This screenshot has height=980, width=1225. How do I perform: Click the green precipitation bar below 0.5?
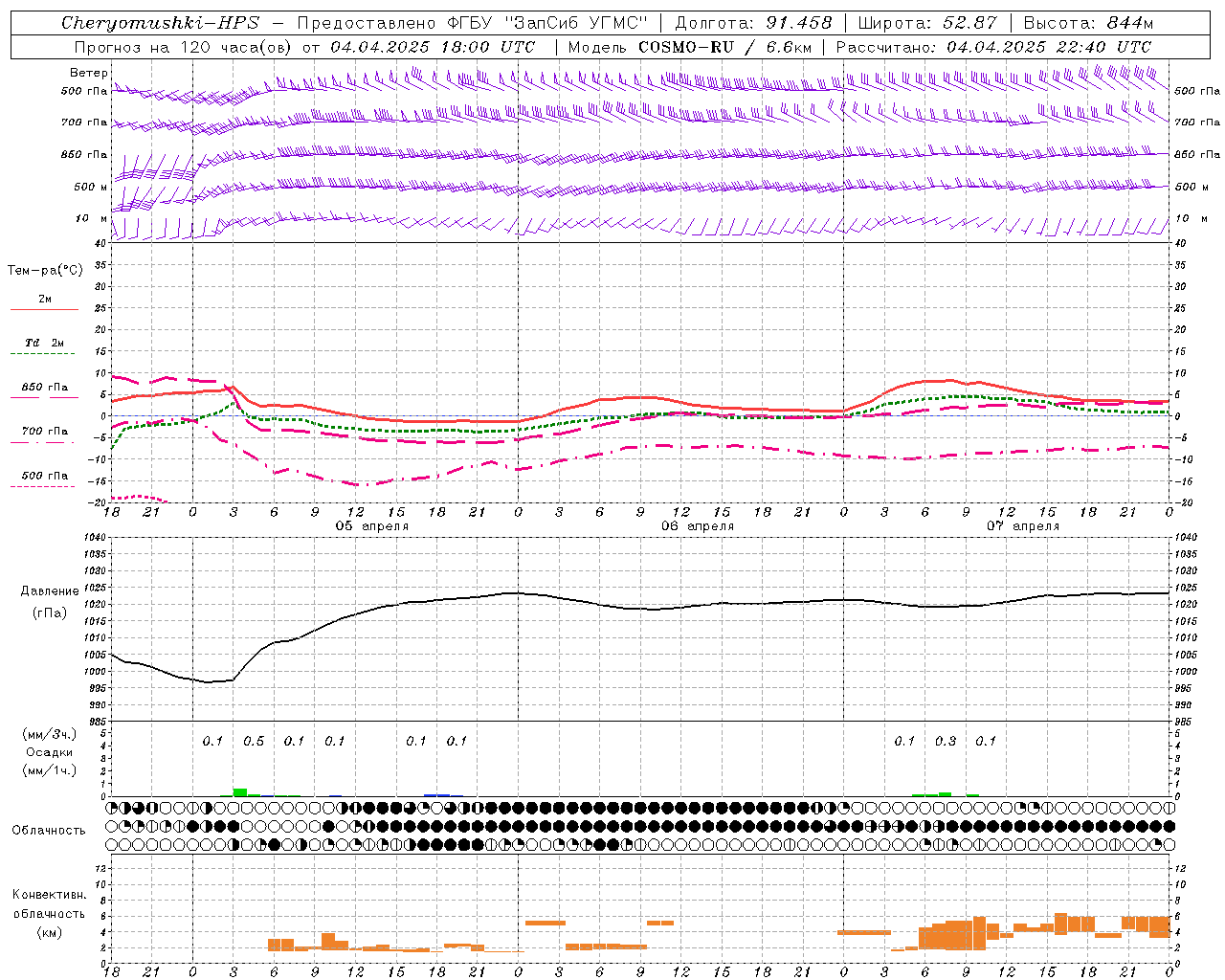tap(240, 792)
